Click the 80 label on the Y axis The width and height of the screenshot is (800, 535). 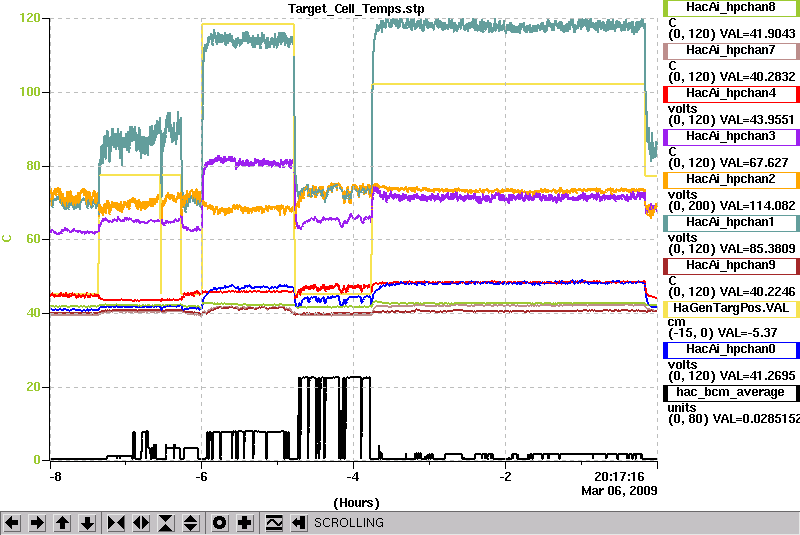[x=33, y=166]
